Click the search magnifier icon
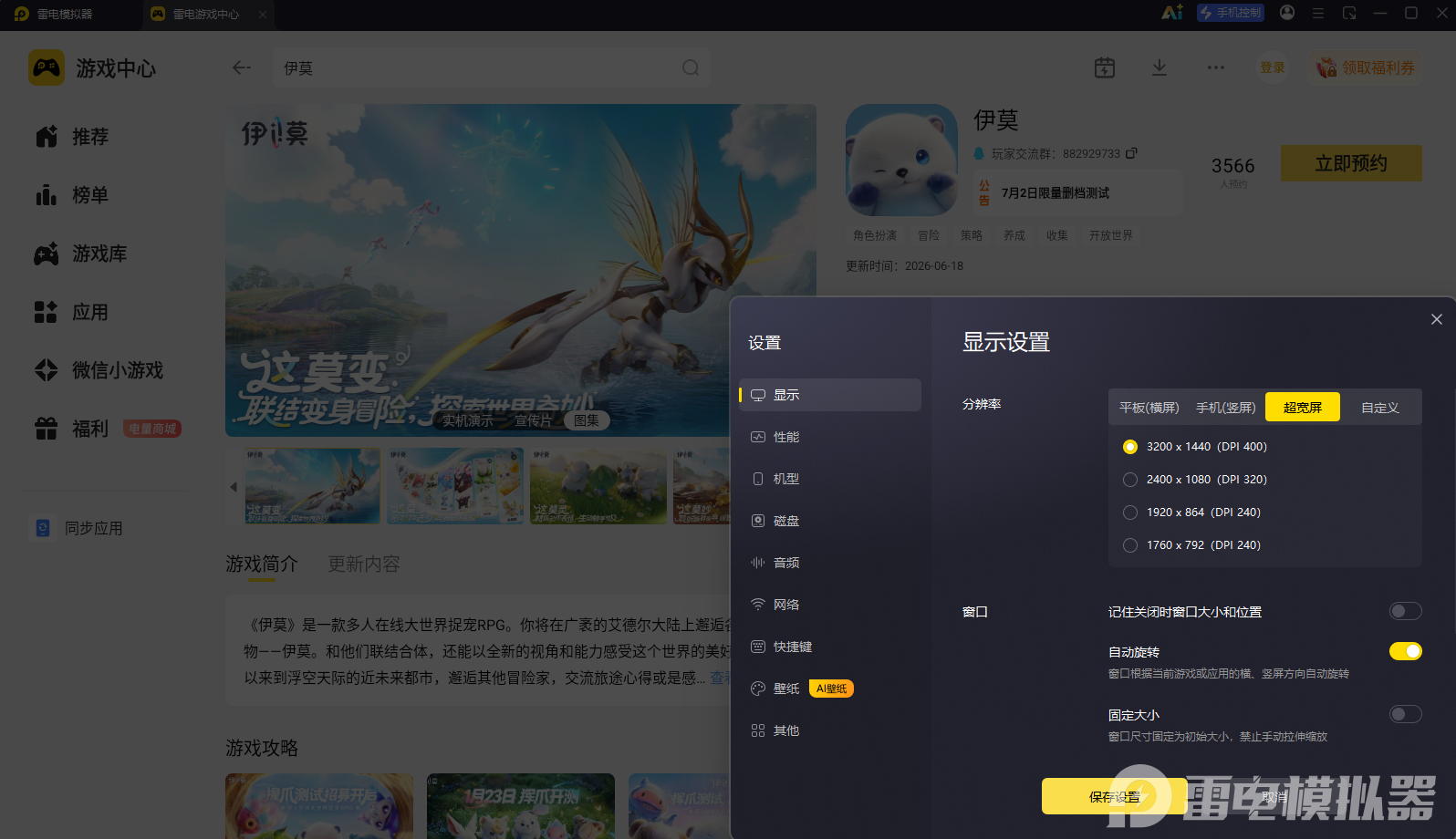Screen dimensions: 1456x839 coord(691,67)
